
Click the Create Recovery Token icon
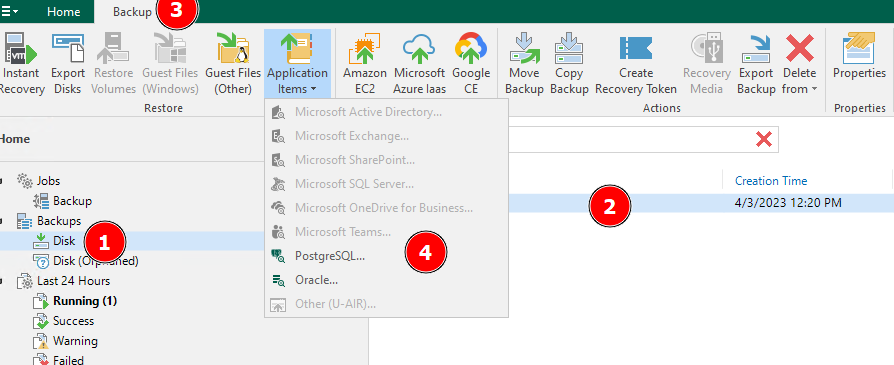click(x=636, y=64)
